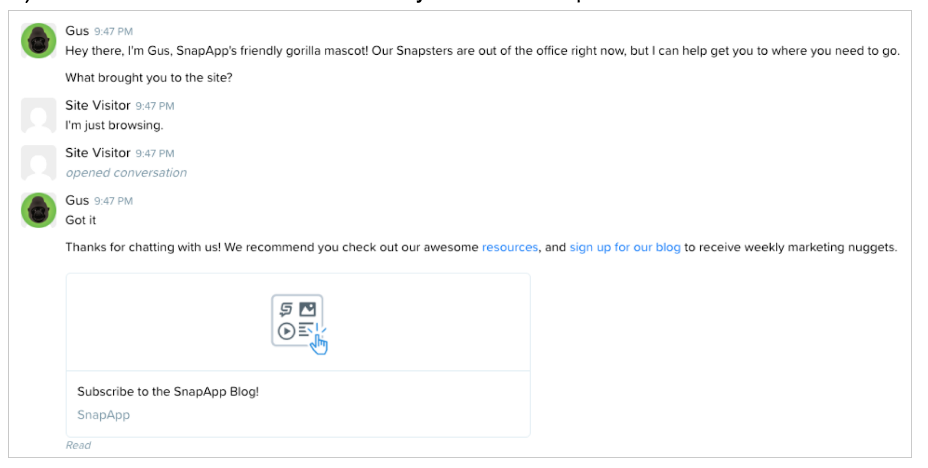This screenshot has width=928, height=468.
Task: Click first 'Site Visitor' sender name
Action: click(x=98, y=105)
